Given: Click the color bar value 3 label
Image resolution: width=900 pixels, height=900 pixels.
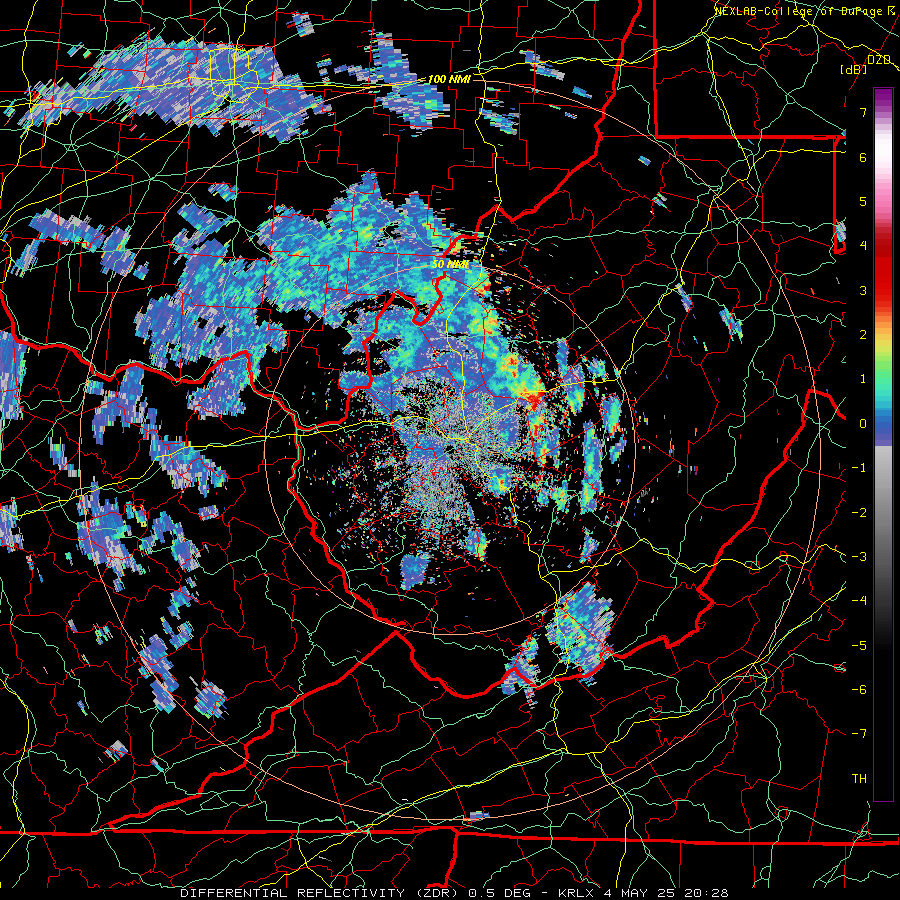Looking at the screenshot, I should 863,290.
